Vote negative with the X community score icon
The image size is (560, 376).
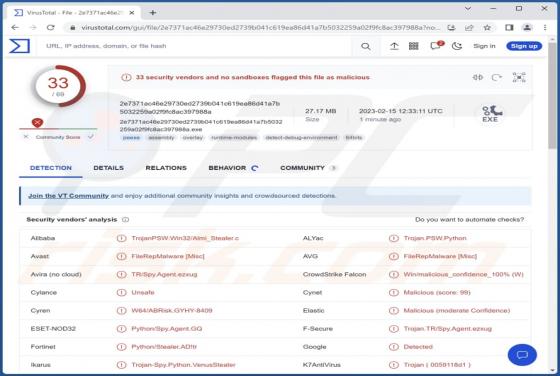[26, 137]
